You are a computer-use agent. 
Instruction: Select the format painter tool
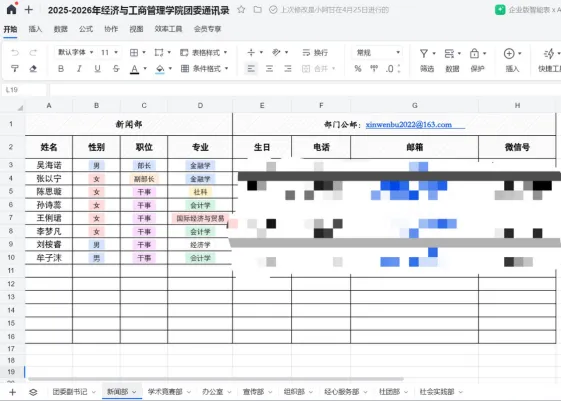coord(15,68)
